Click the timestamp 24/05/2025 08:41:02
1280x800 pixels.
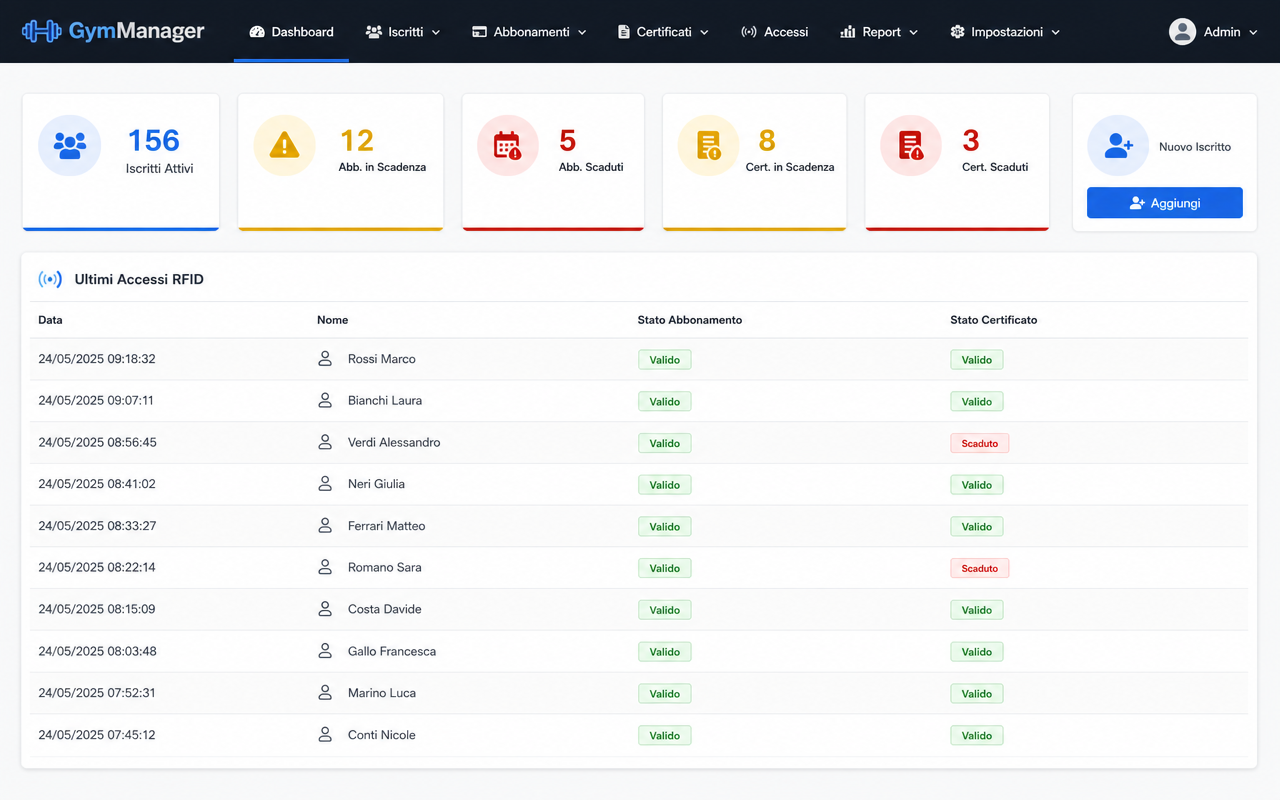pyautogui.click(x=97, y=483)
